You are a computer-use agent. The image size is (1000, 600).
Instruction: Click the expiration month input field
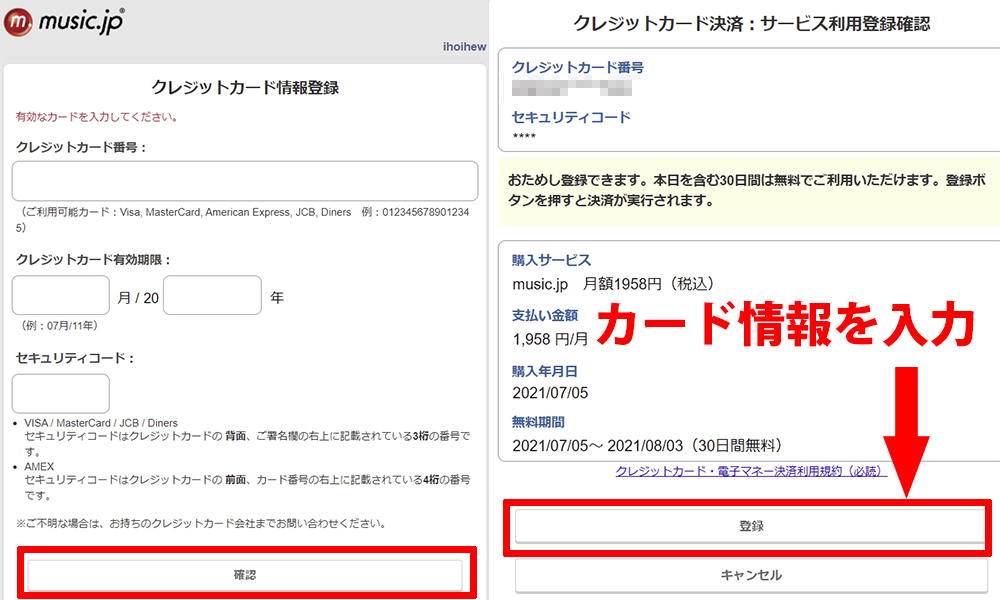pos(61,295)
